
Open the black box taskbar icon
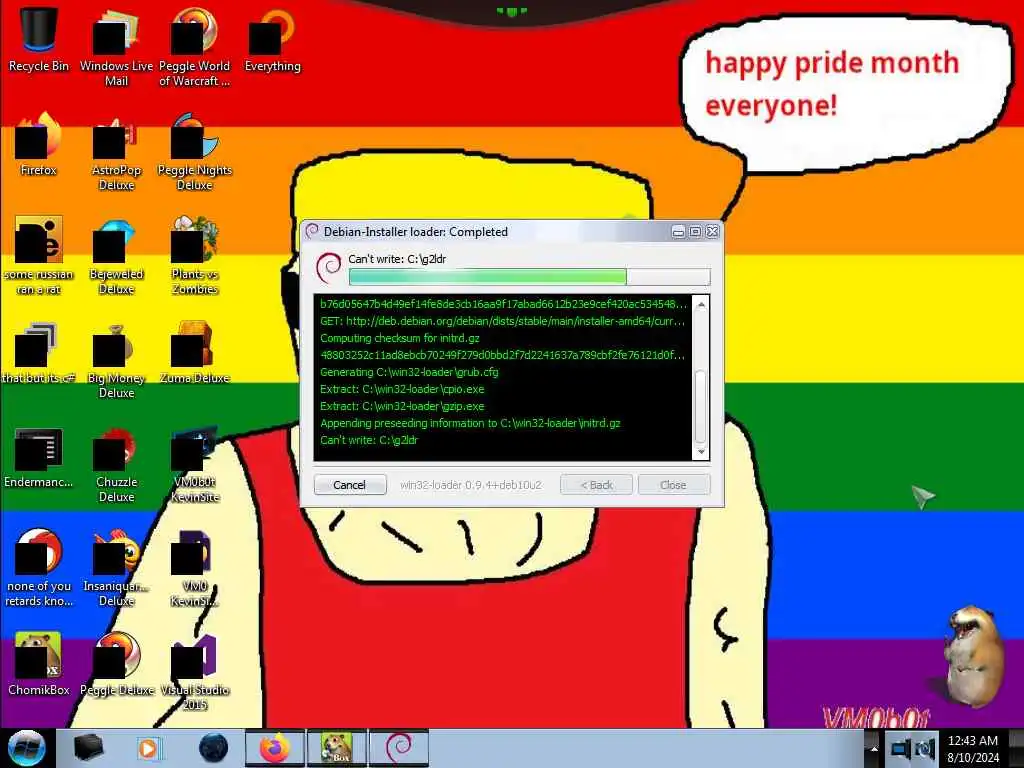click(x=89, y=748)
